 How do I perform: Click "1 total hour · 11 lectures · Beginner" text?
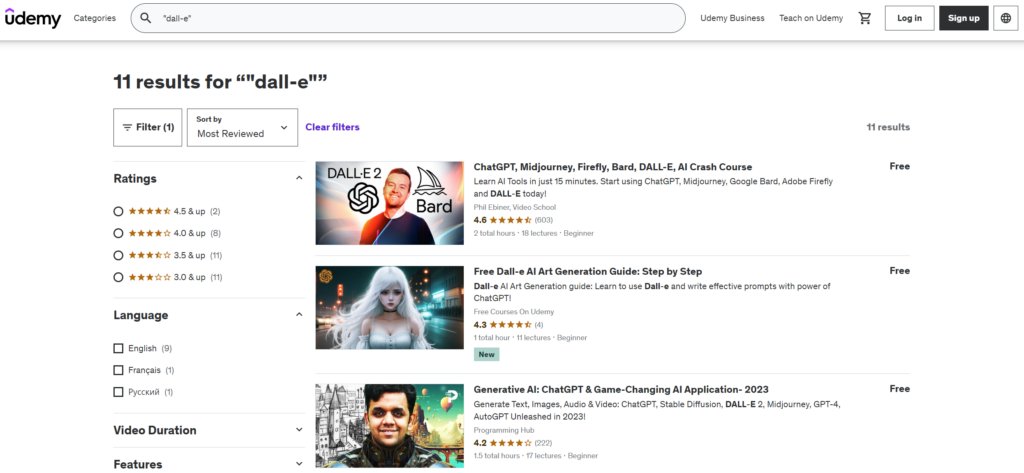530,338
